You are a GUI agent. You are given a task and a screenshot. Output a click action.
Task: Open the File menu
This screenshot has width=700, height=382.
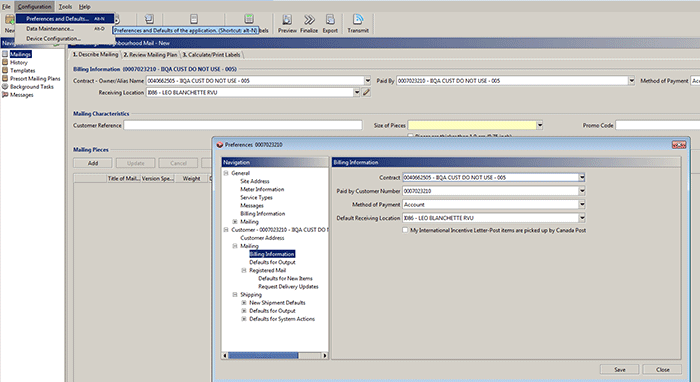coord(6,7)
